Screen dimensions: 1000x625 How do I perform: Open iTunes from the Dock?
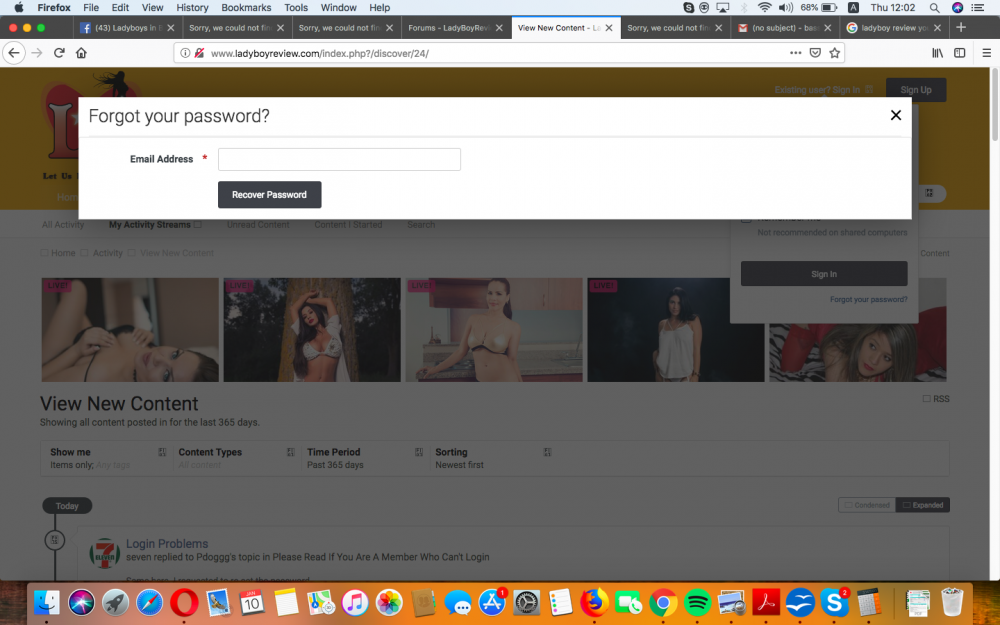point(355,602)
